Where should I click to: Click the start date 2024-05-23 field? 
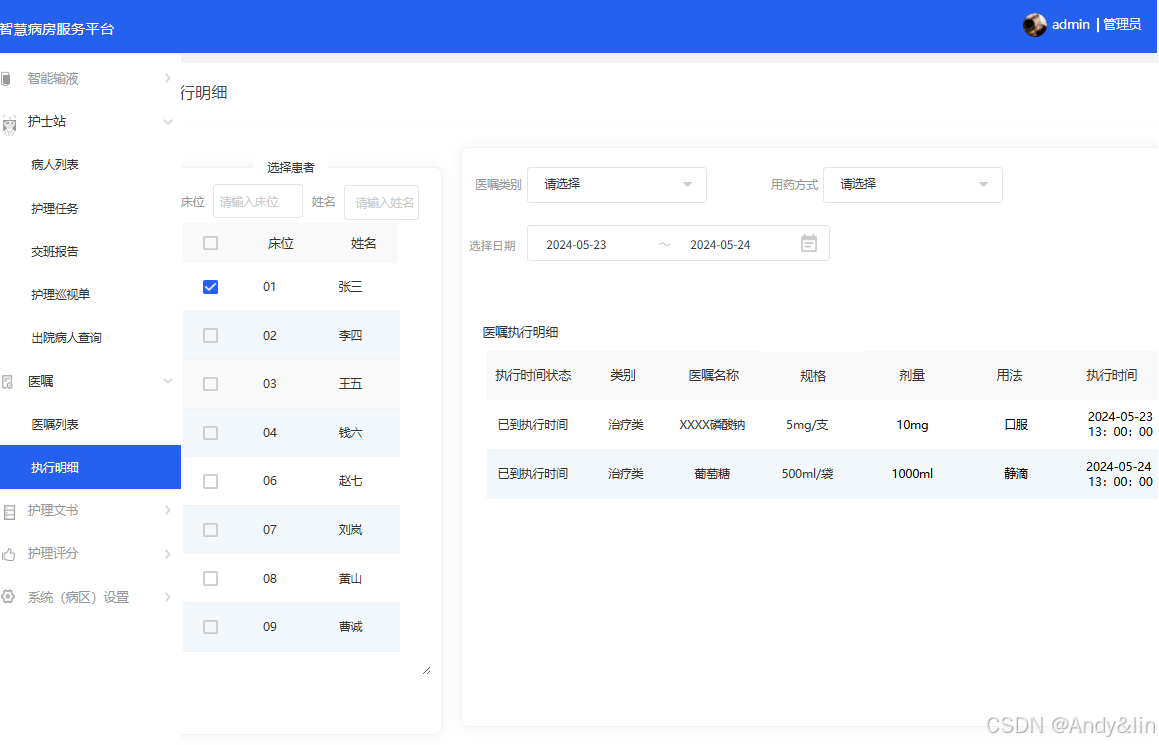pyautogui.click(x=577, y=245)
